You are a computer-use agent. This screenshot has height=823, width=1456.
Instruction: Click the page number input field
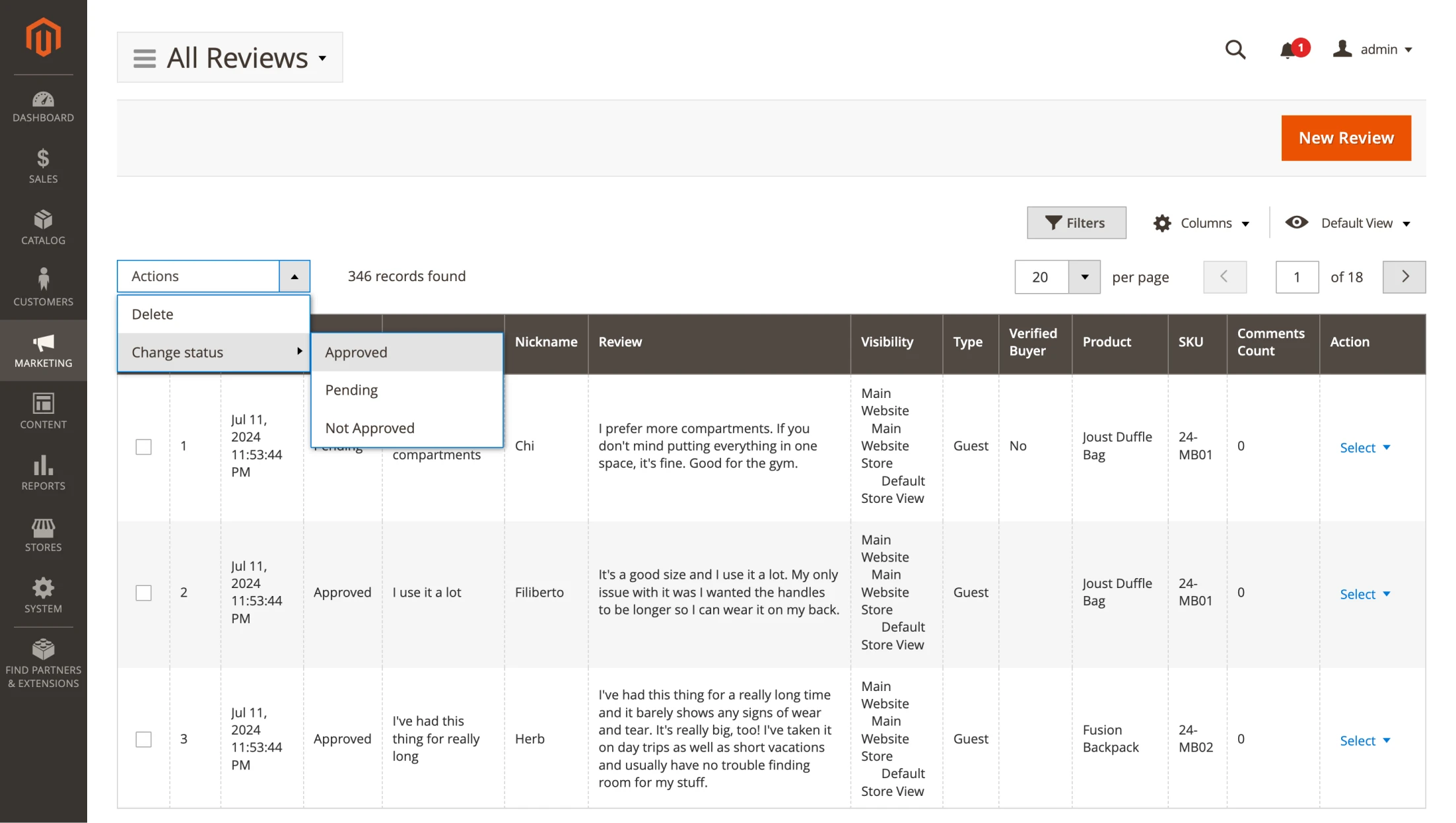tap(1296, 277)
